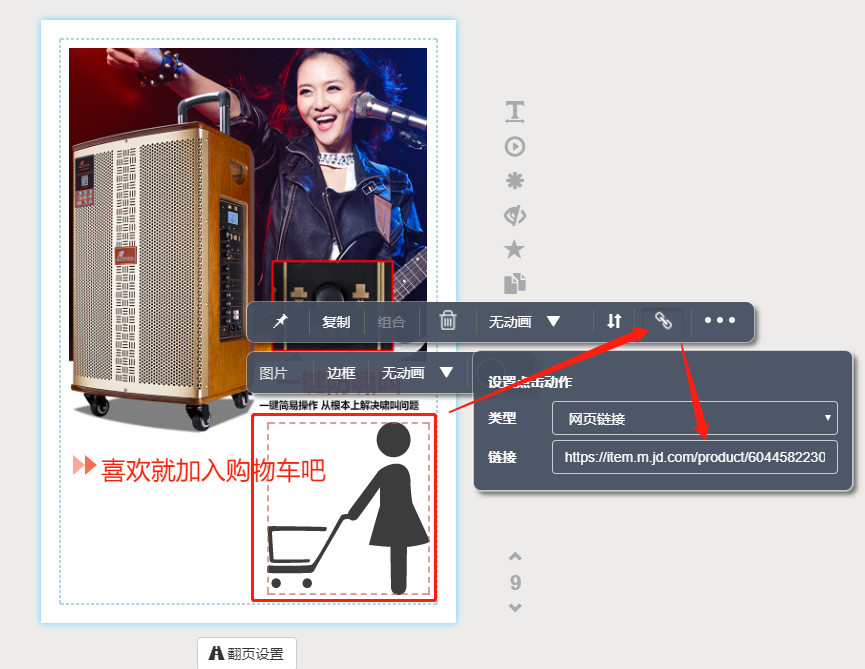Viewport: 865px width, 669px height.
Task: Click the layer order swap arrows icon
Action: click(613, 321)
